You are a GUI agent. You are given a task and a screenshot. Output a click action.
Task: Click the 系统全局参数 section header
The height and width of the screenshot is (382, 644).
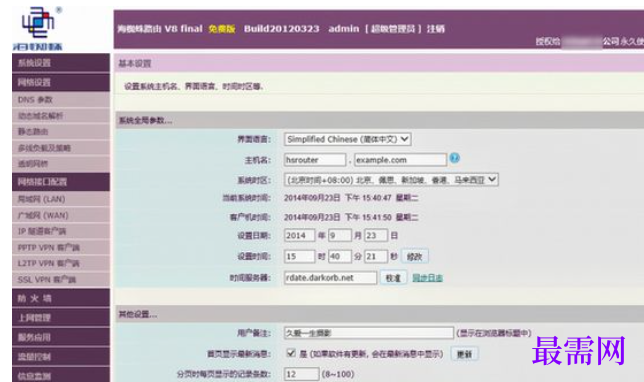379,120
